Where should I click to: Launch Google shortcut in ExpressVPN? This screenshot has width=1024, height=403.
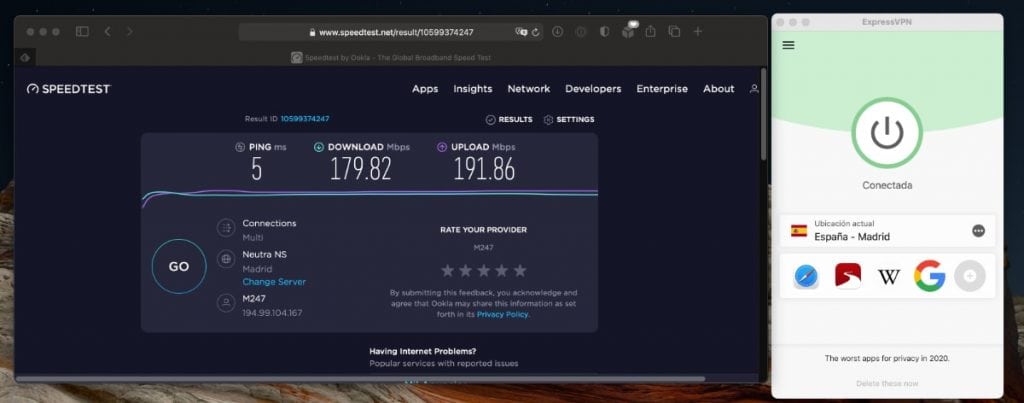click(x=929, y=276)
